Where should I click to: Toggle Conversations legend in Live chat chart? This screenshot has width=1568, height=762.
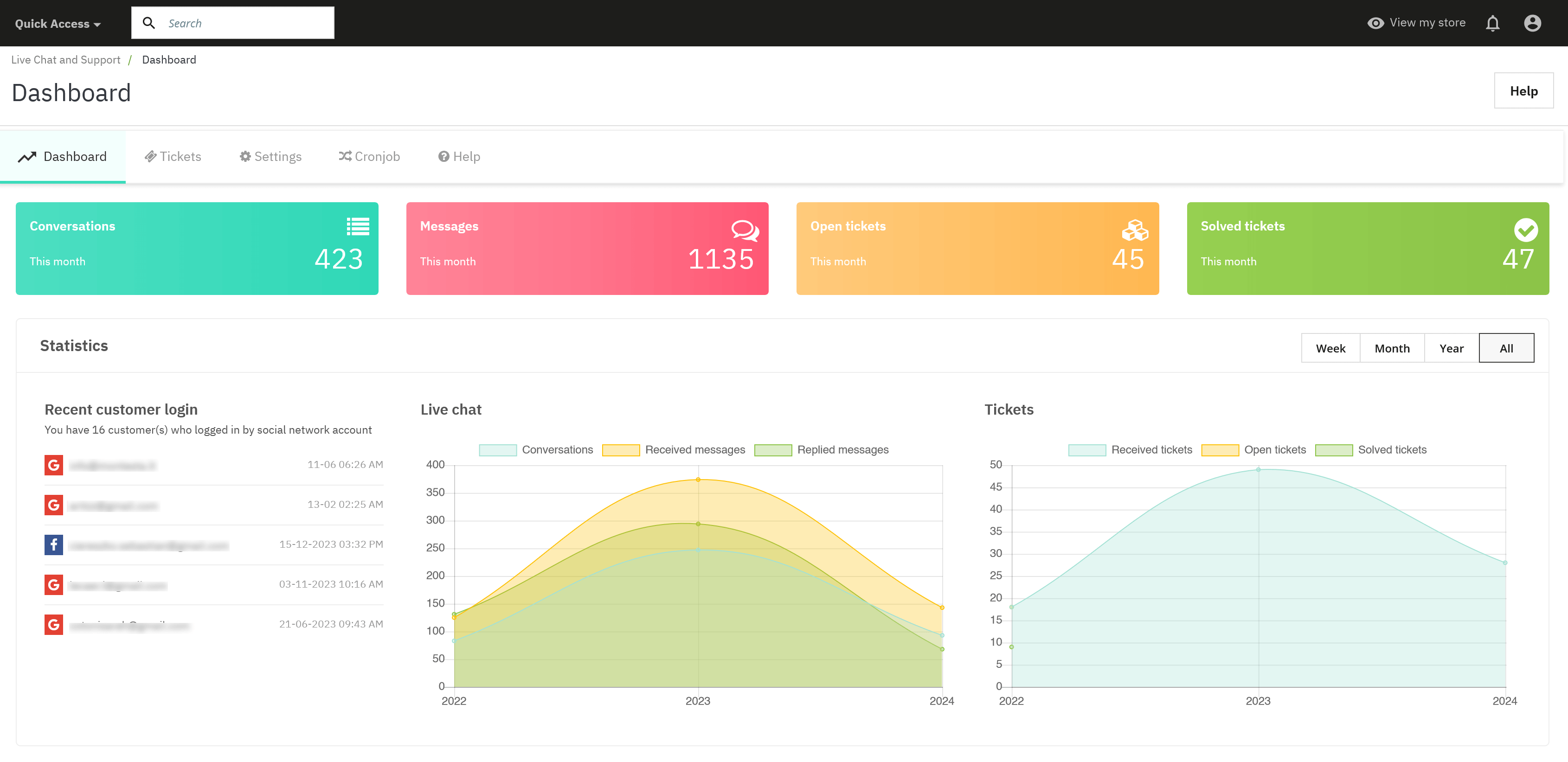point(536,450)
